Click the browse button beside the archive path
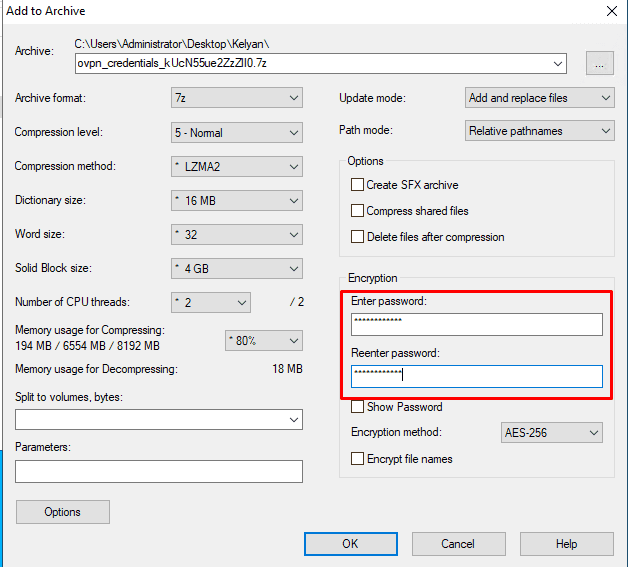The image size is (628, 567). coord(599,63)
